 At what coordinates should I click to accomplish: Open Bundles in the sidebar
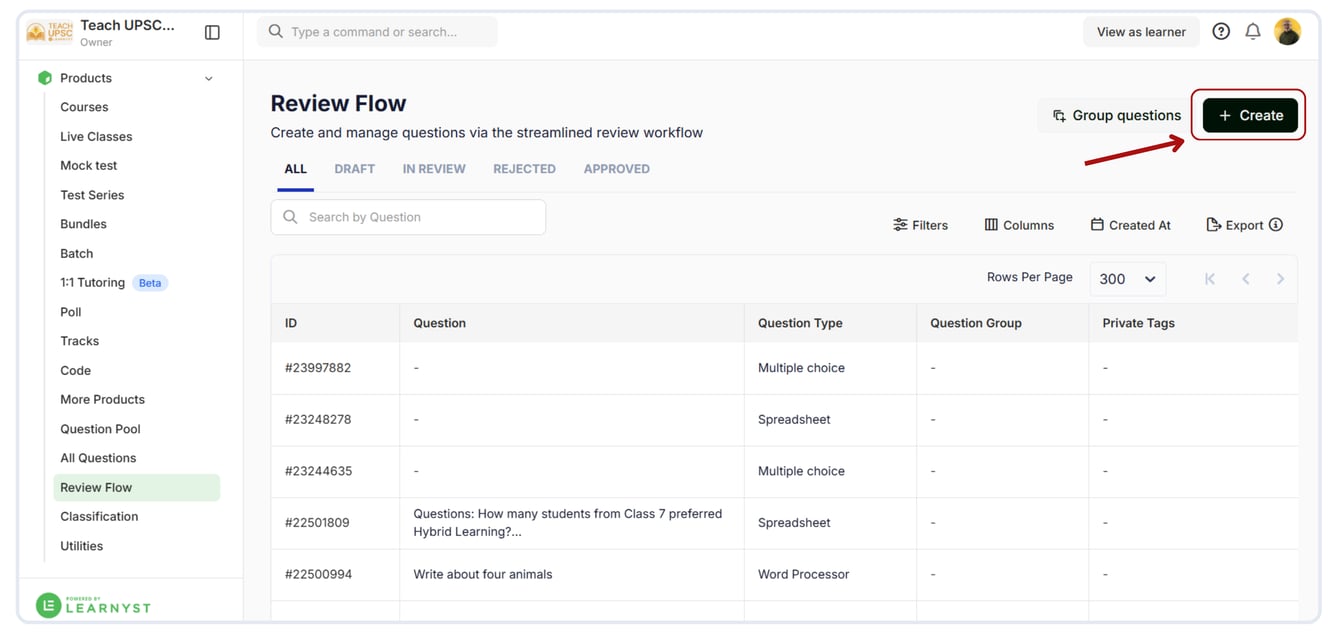coord(83,224)
